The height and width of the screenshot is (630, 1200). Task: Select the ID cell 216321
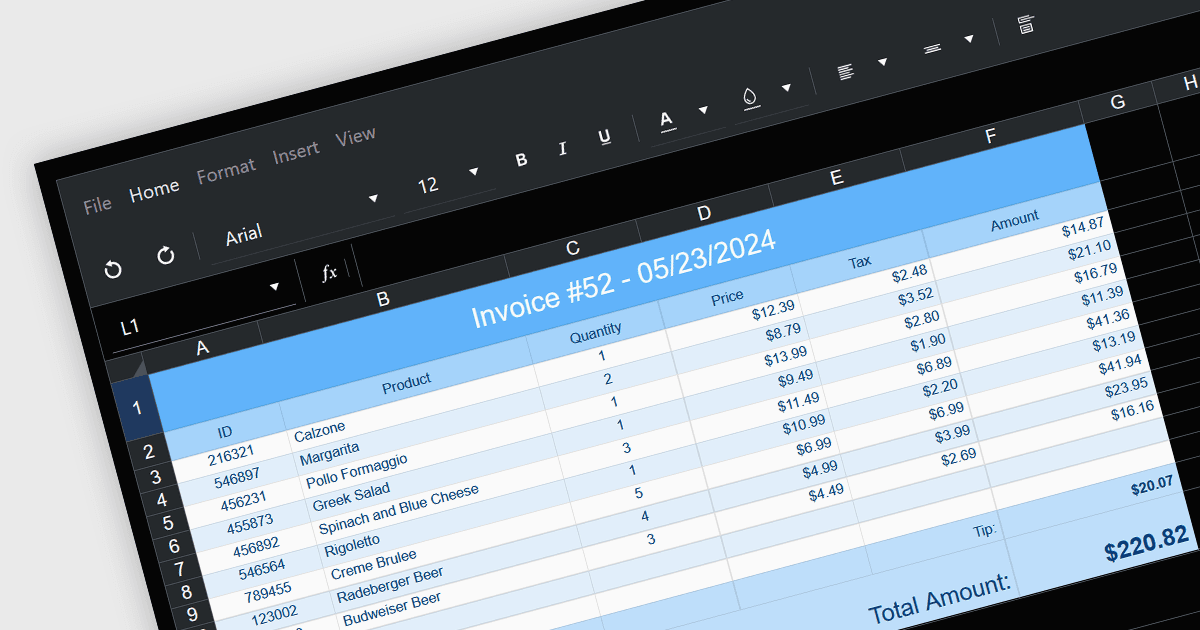click(x=232, y=455)
